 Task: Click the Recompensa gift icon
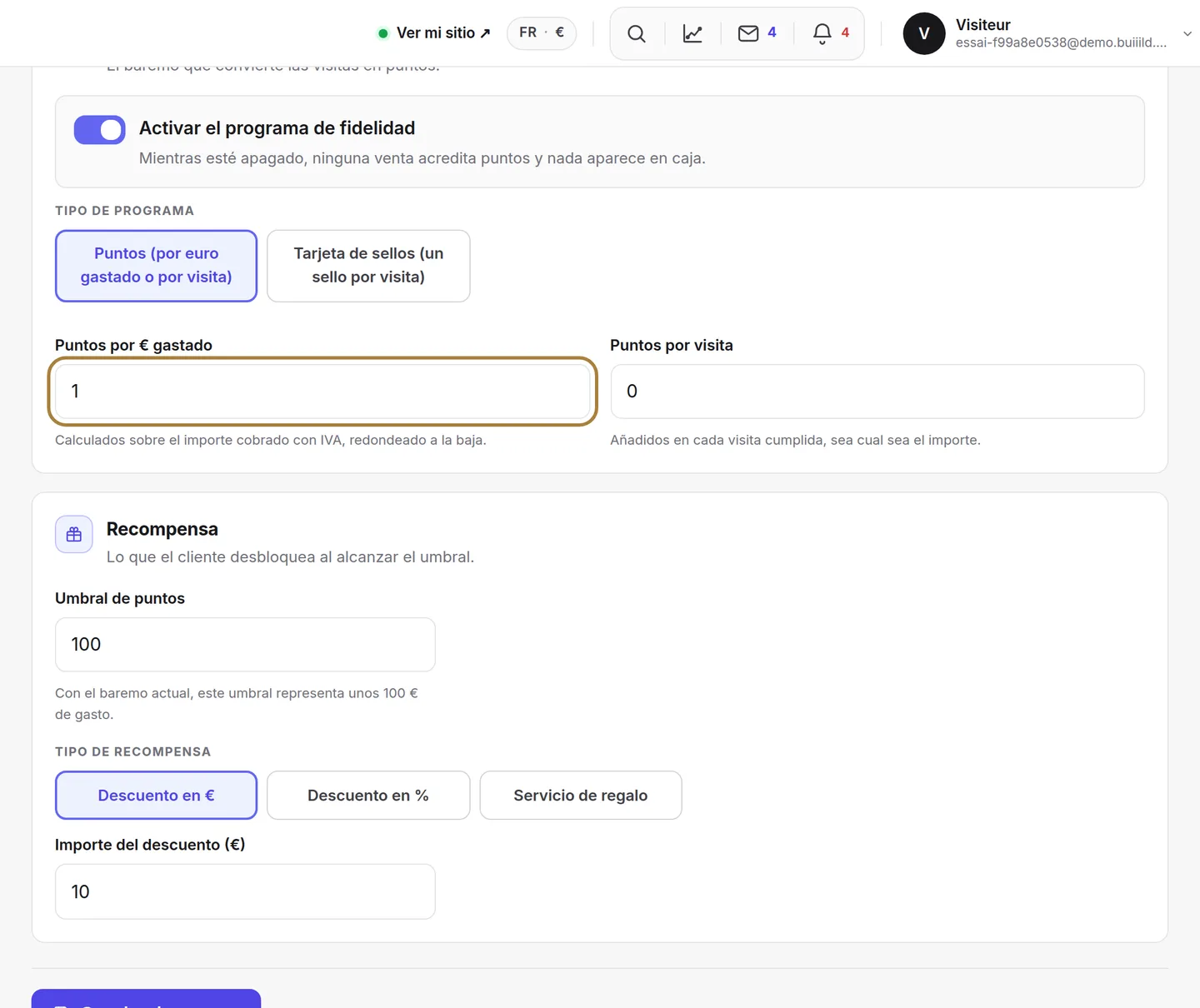[74, 535]
